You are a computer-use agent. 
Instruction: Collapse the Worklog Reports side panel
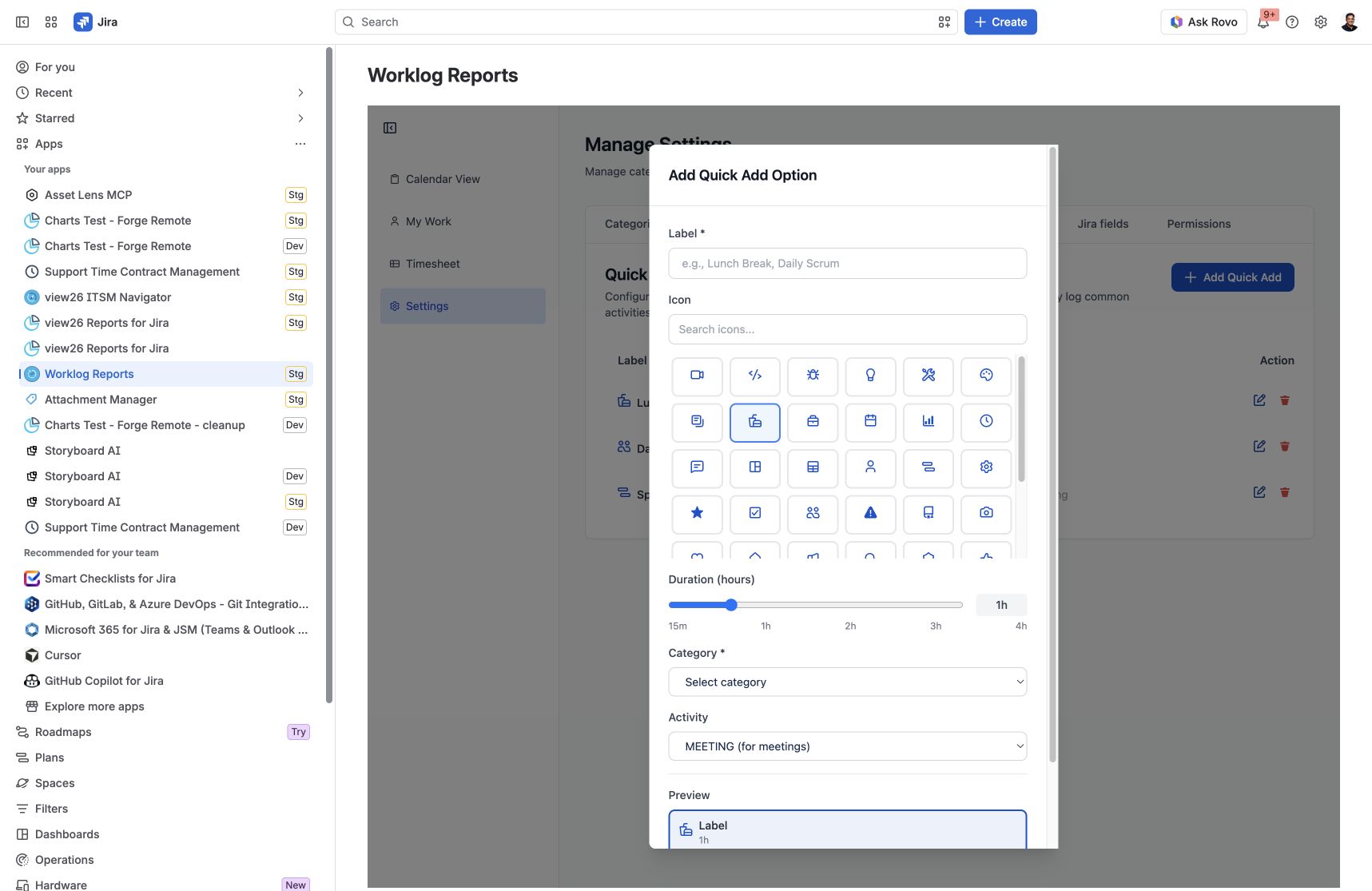tap(390, 128)
